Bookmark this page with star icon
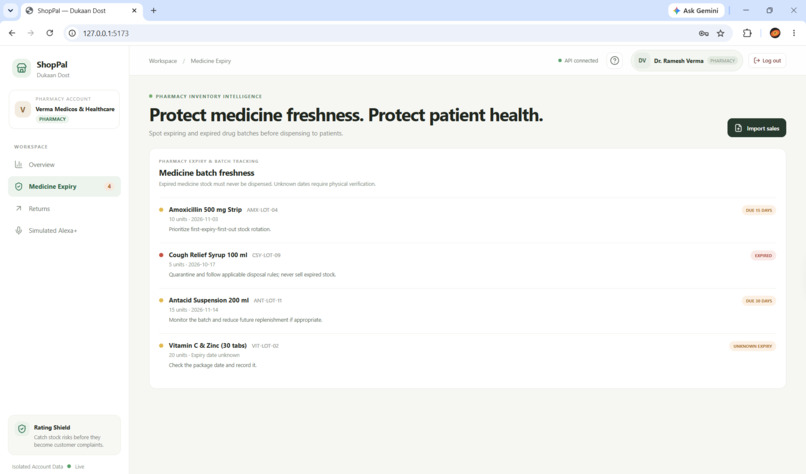The height and width of the screenshot is (474, 806). click(x=721, y=33)
